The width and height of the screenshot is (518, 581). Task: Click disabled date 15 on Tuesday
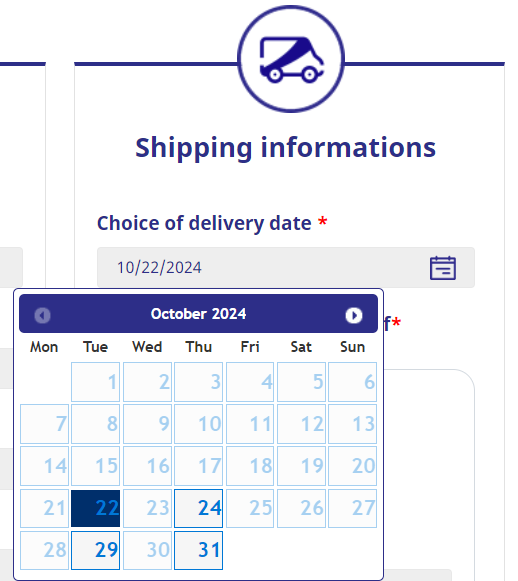(96, 466)
